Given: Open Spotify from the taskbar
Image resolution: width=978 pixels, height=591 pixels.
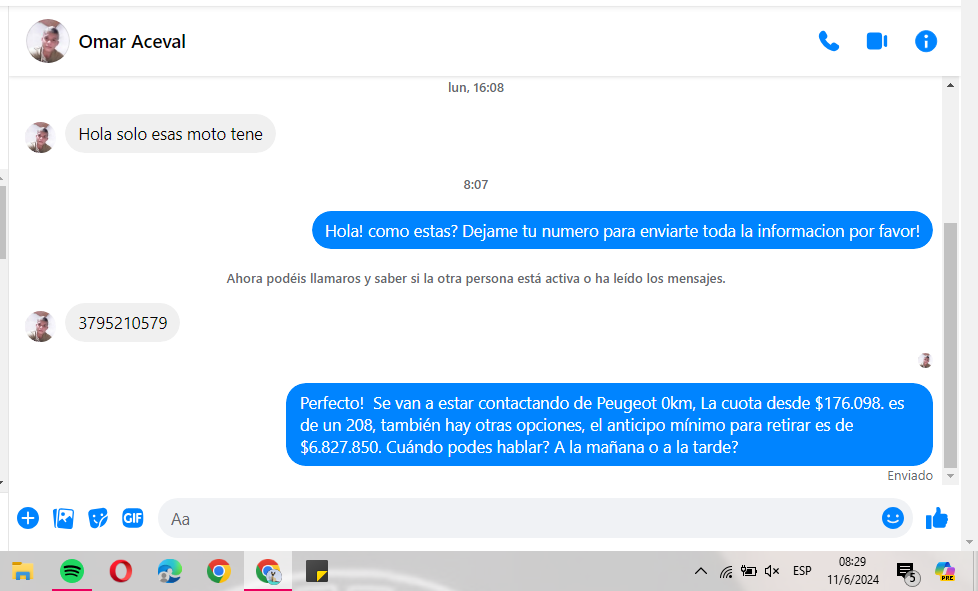Looking at the screenshot, I should pyautogui.click(x=72, y=571).
